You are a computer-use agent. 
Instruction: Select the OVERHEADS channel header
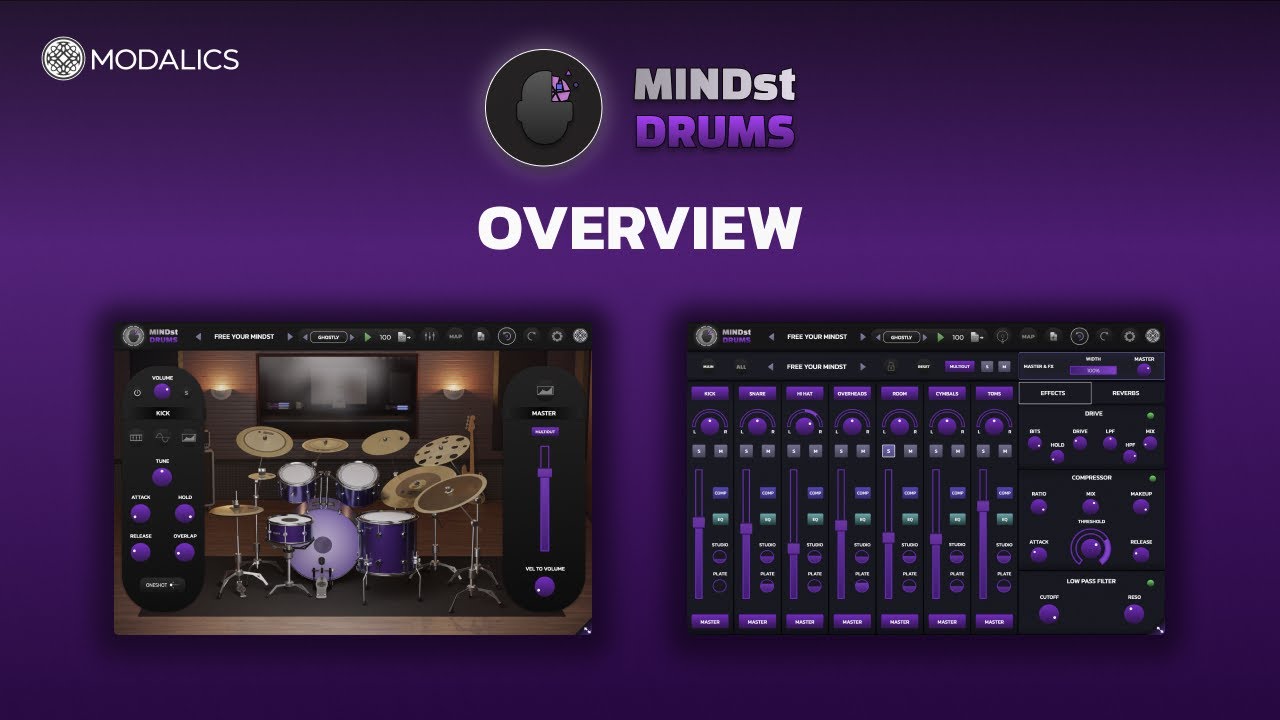tap(852, 394)
